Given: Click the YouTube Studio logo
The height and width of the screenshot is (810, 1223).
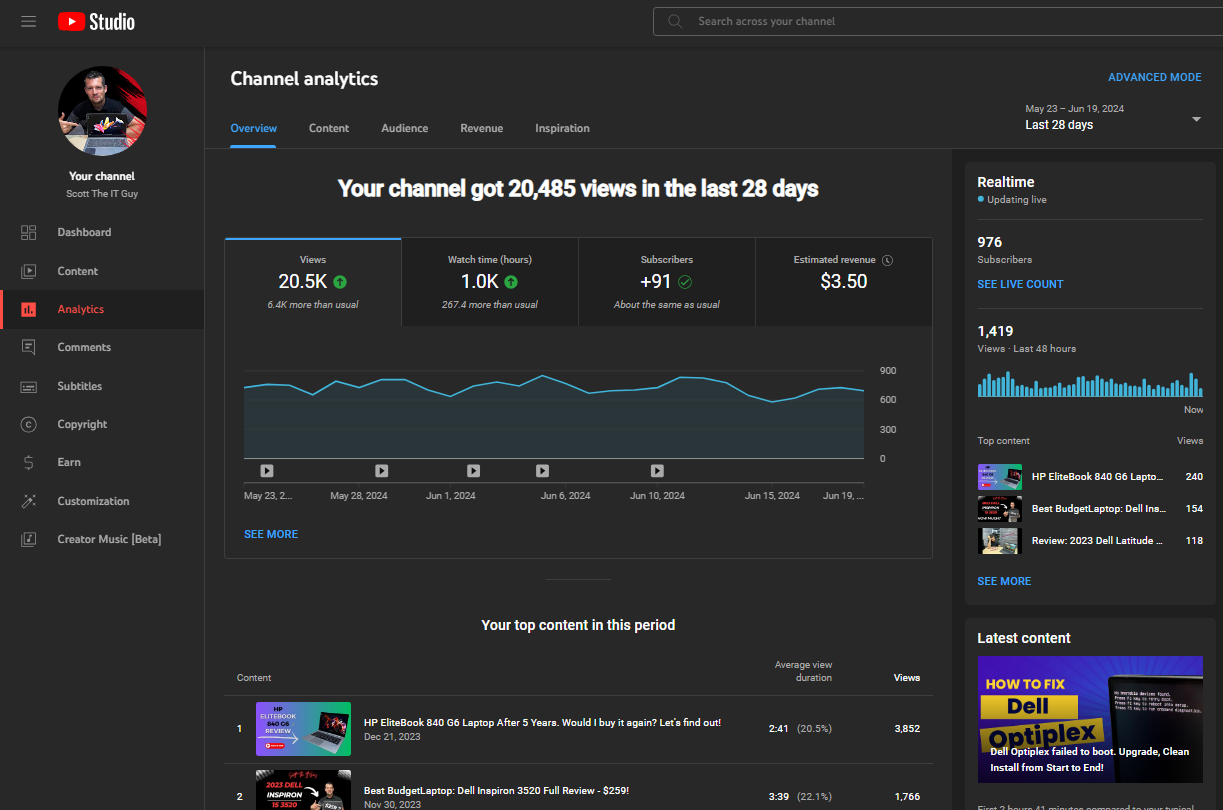Looking at the screenshot, I should click(96, 21).
